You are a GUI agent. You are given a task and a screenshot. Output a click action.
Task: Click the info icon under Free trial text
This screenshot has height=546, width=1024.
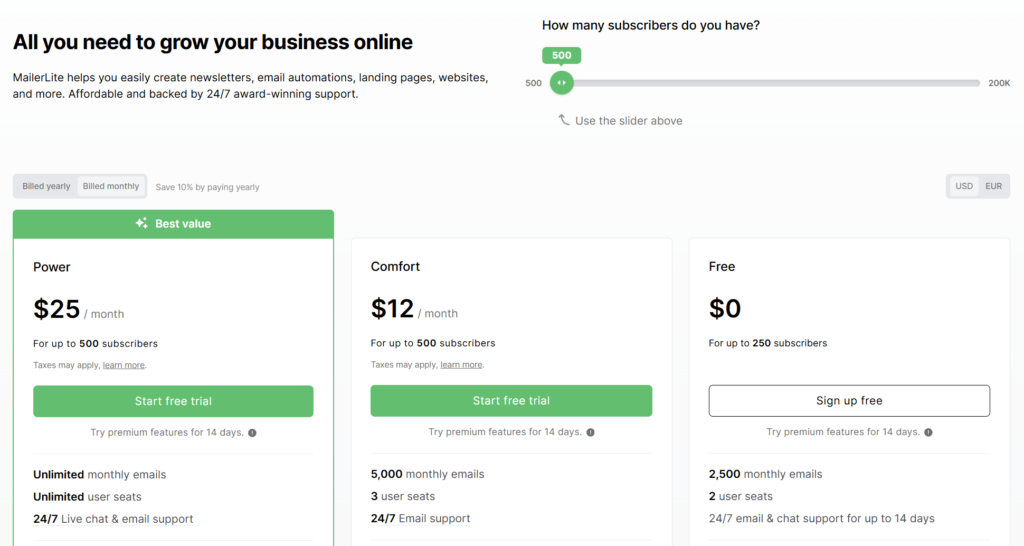tap(928, 432)
